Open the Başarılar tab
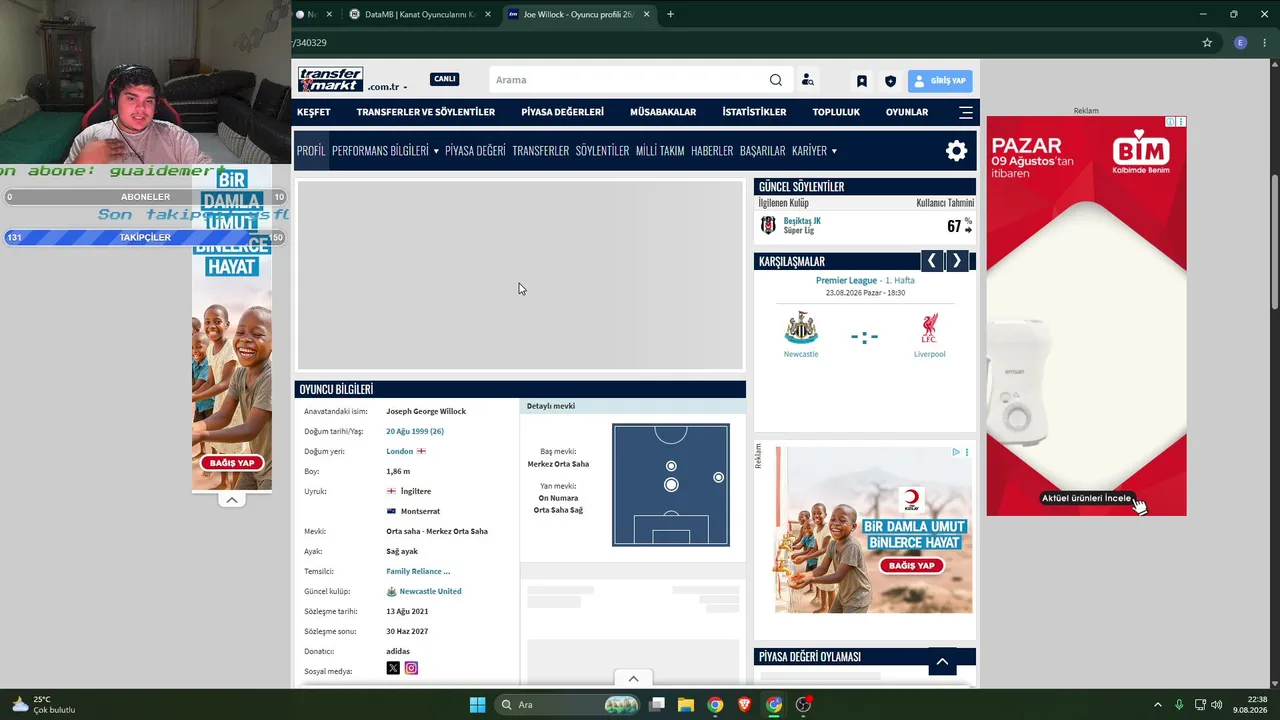Screen dimensions: 1280x720 [762, 151]
